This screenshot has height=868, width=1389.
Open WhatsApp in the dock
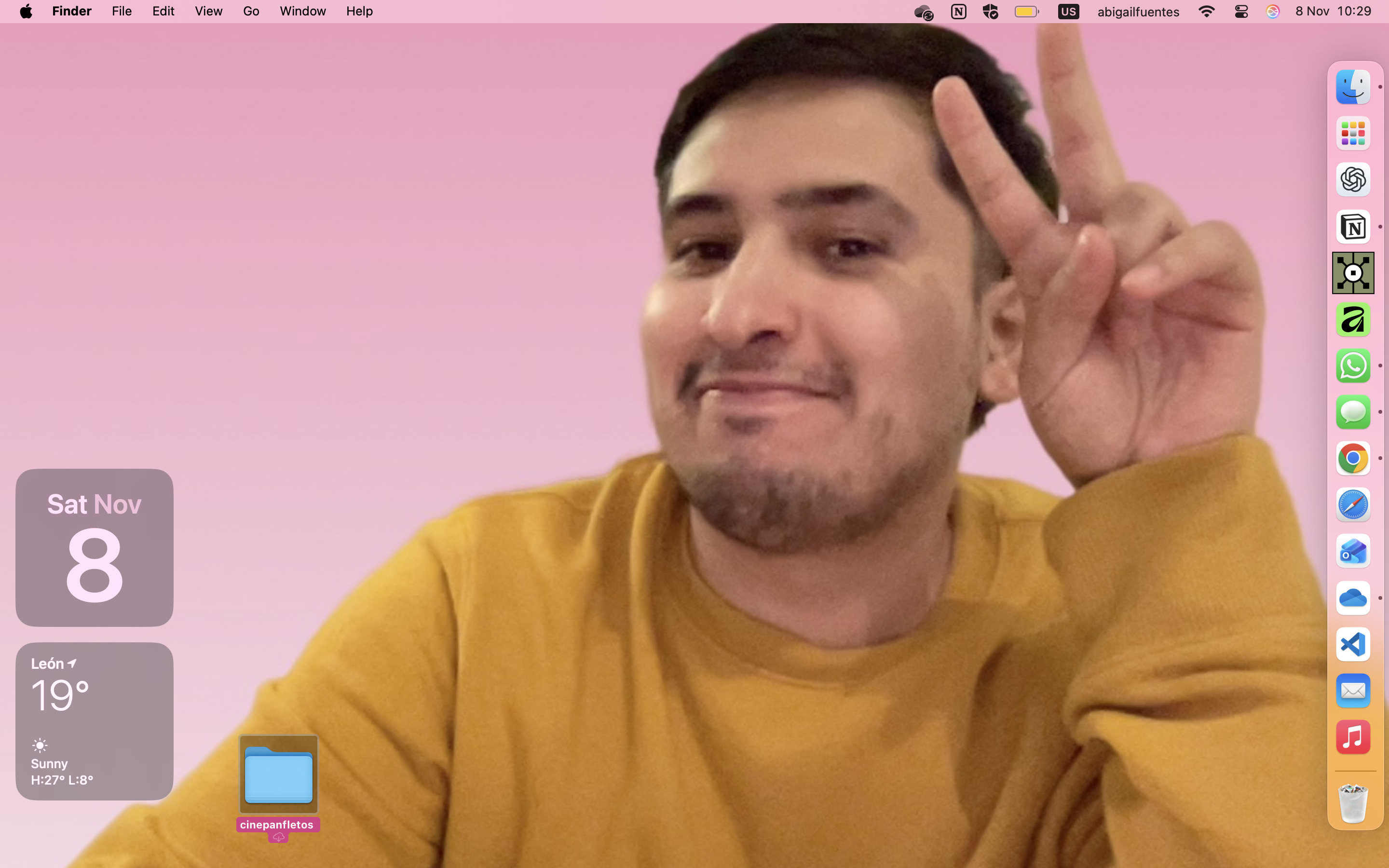1353,366
